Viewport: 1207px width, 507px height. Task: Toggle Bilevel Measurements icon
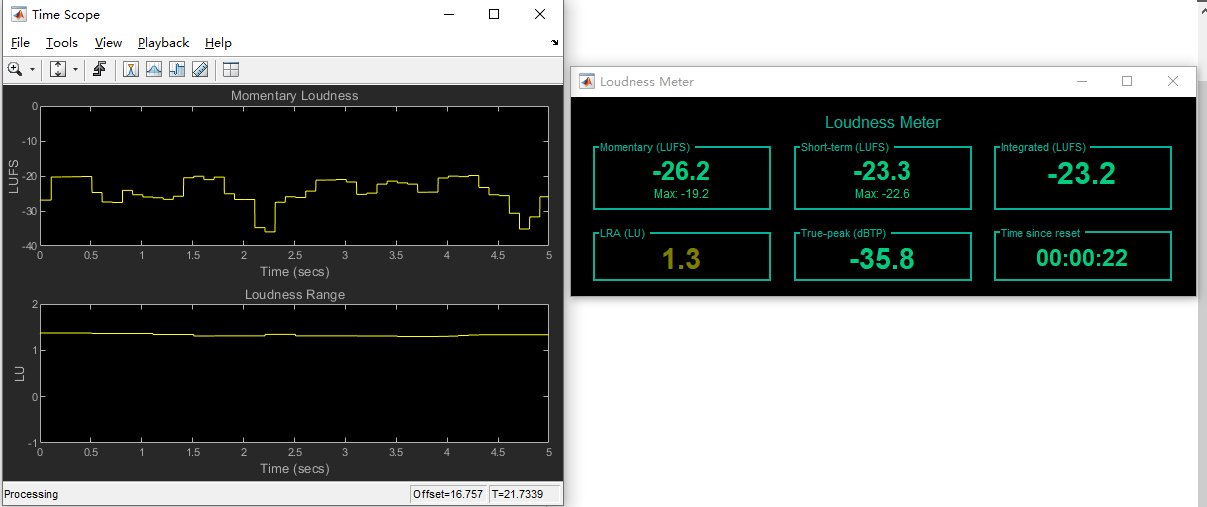coord(177,69)
